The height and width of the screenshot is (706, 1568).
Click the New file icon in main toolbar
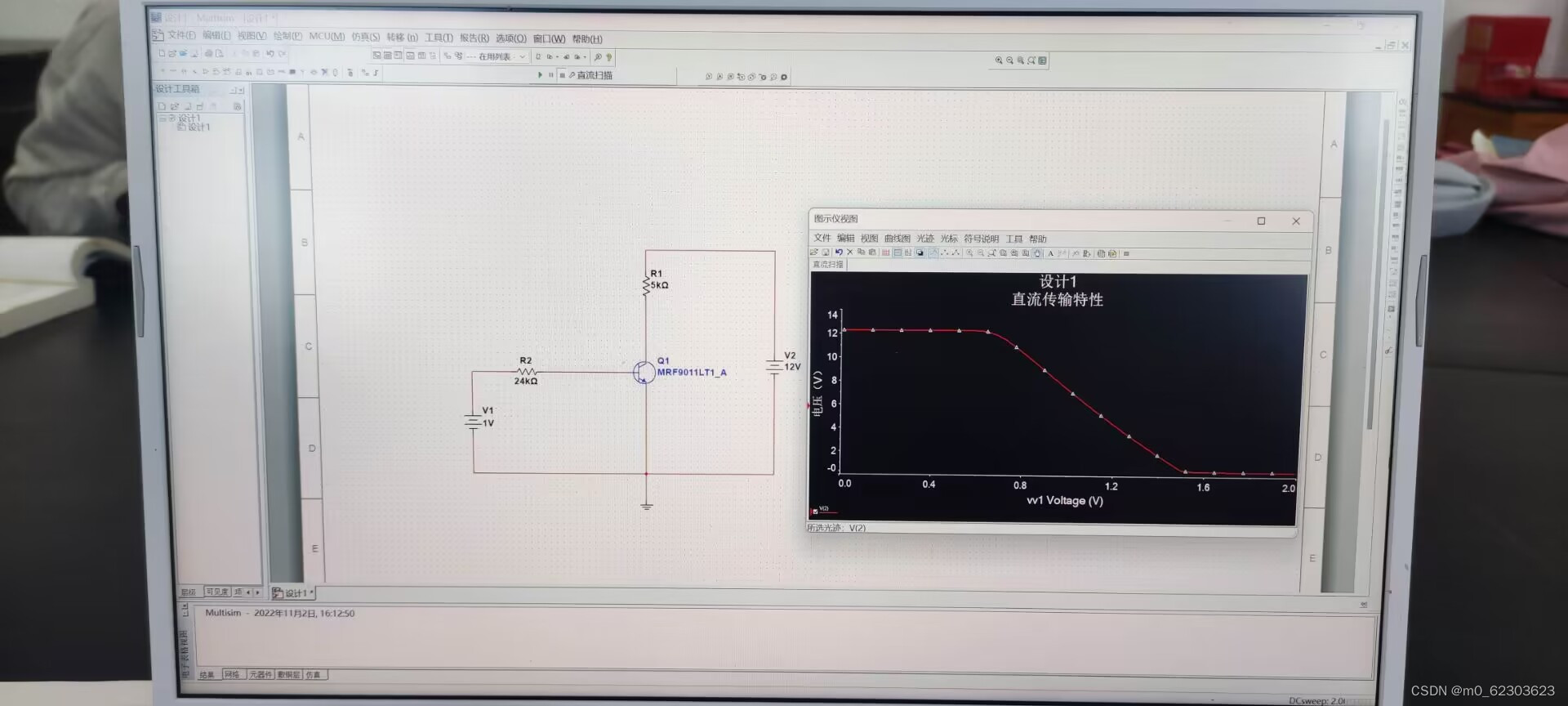(x=162, y=53)
